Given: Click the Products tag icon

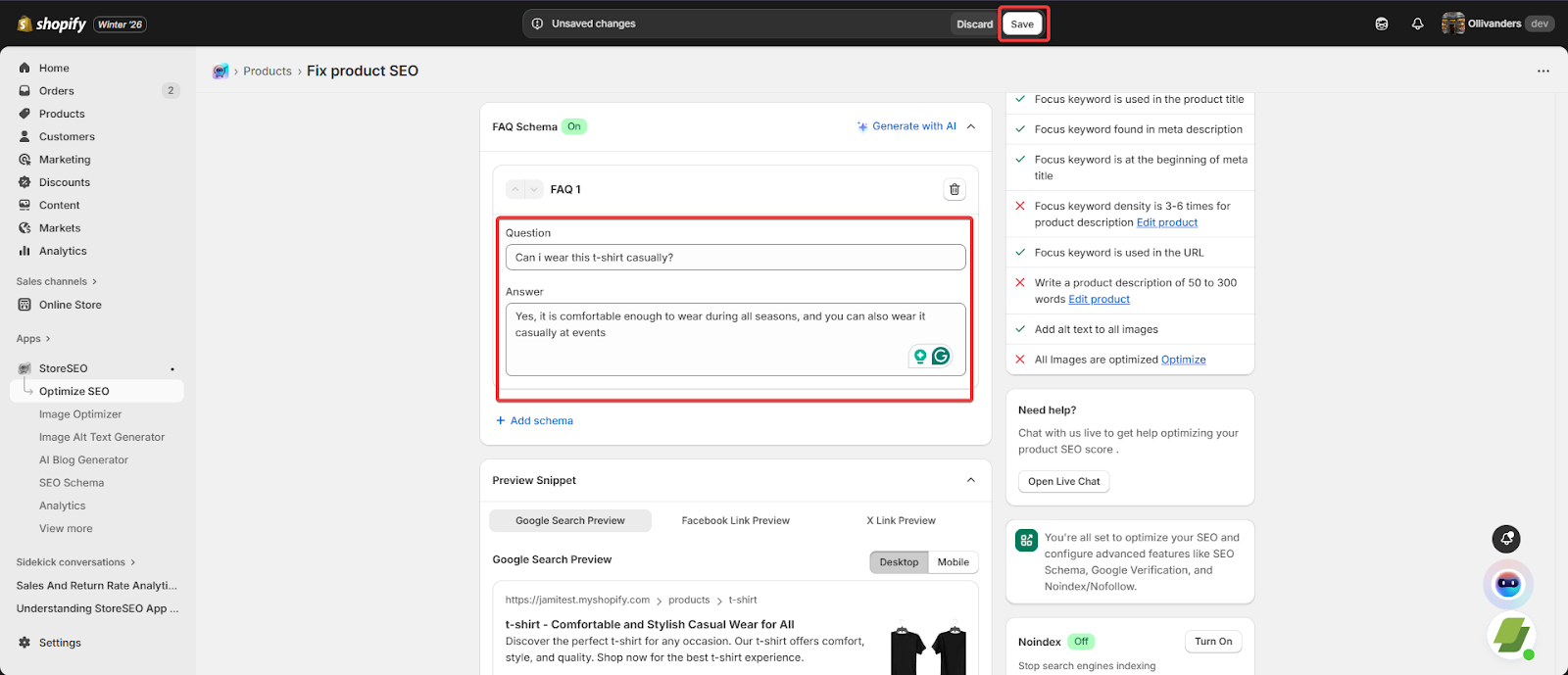Looking at the screenshot, I should point(24,114).
